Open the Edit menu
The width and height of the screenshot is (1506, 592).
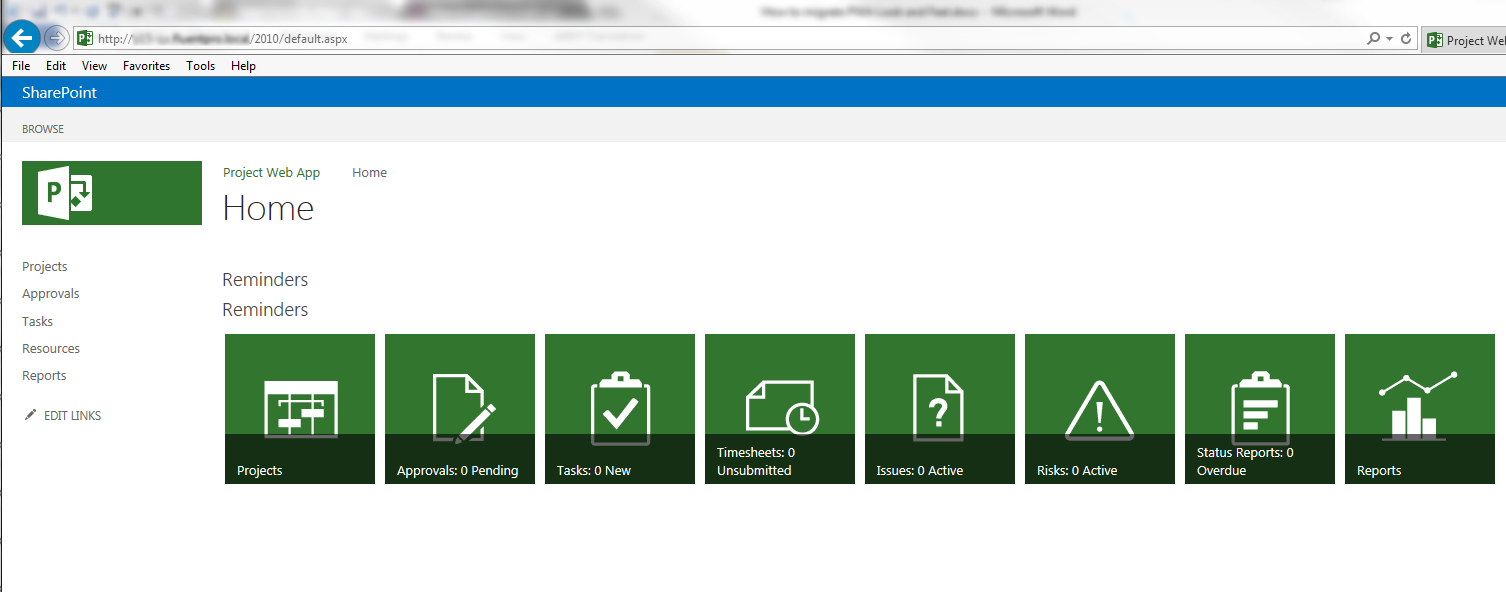click(56, 66)
